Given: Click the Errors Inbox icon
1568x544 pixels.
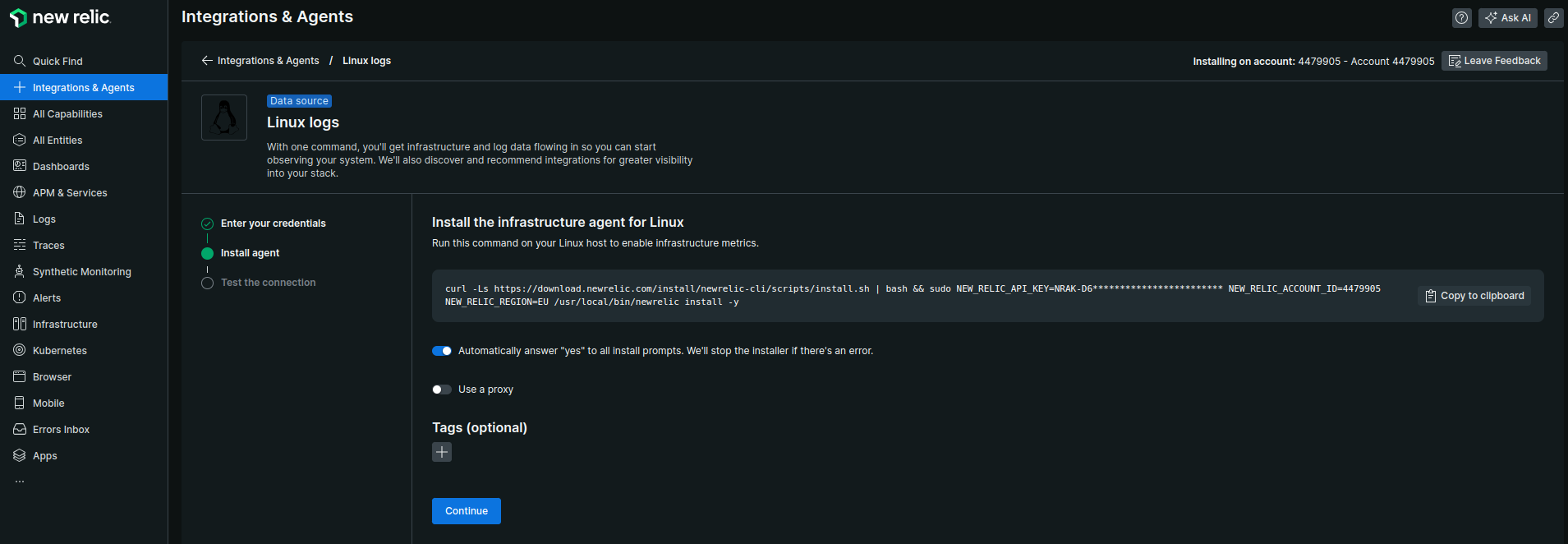Looking at the screenshot, I should [20, 429].
